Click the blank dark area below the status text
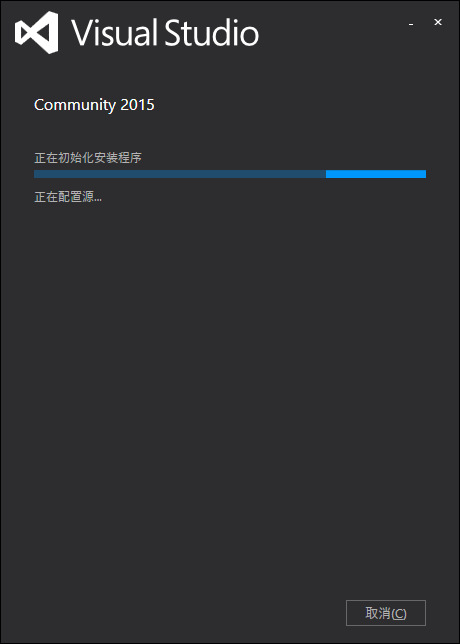The height and width of the screenshot is (644, 460). tap(230, 390)
